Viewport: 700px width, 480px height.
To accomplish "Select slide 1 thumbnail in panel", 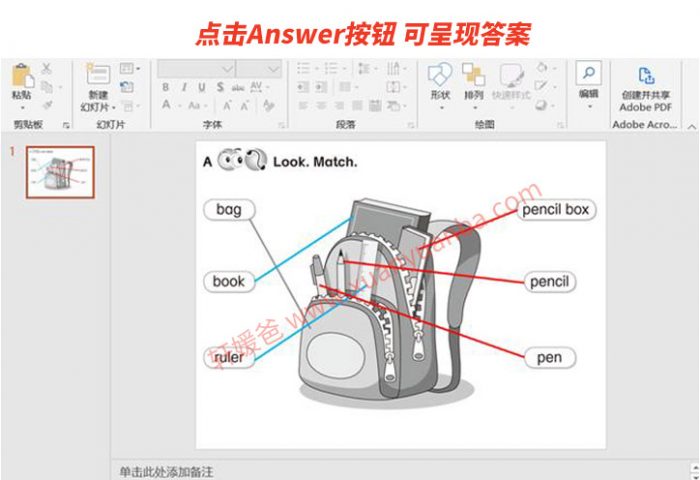I will pos(60,173).
